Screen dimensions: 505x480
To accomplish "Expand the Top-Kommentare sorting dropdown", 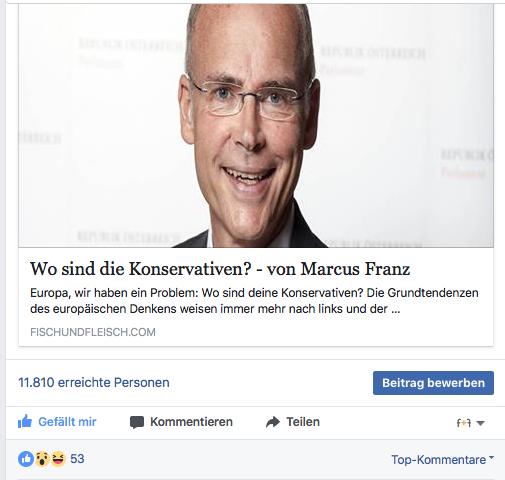I will pos(443,460).
